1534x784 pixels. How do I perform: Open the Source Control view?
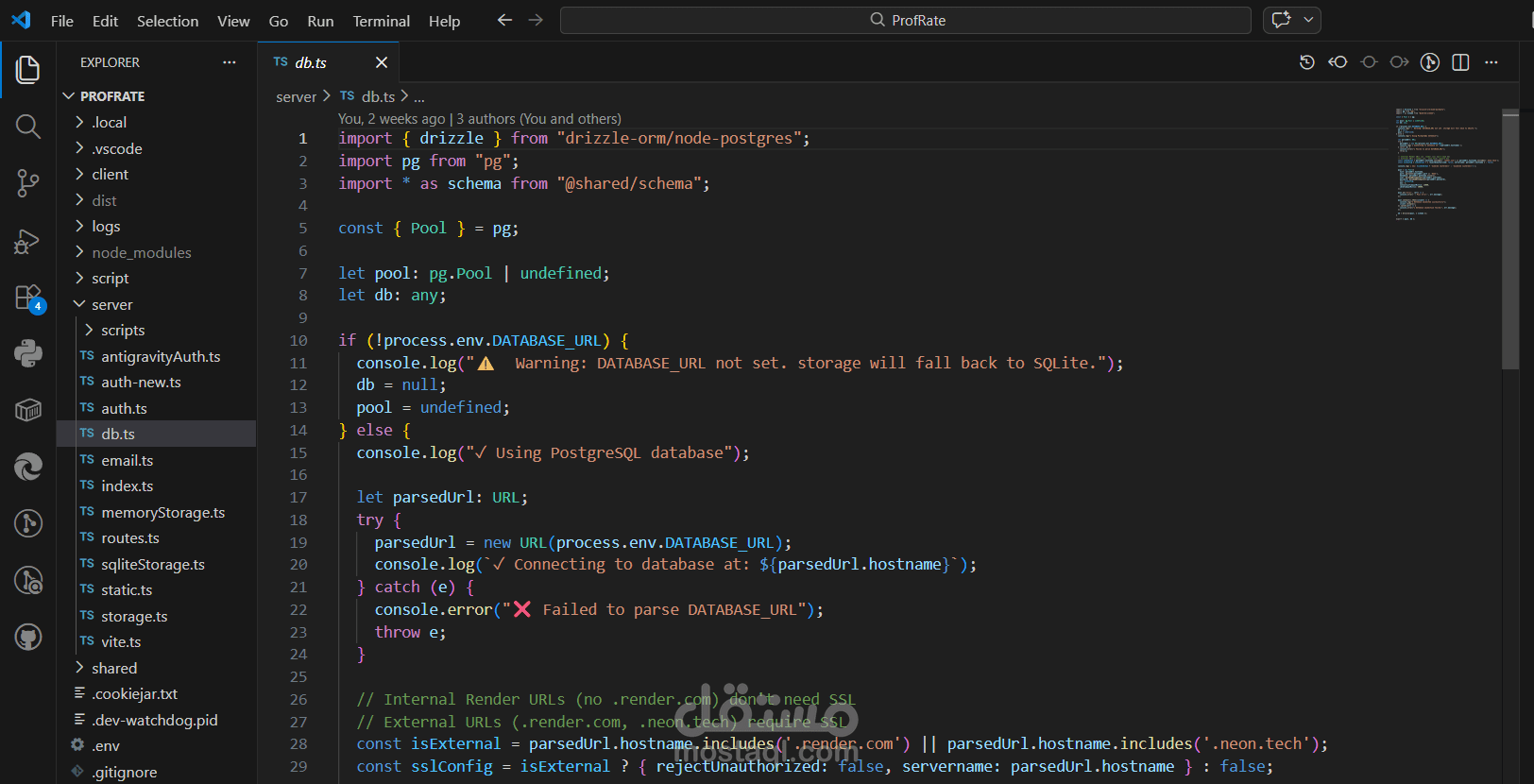pyautogui.click(x=27, y=183)
